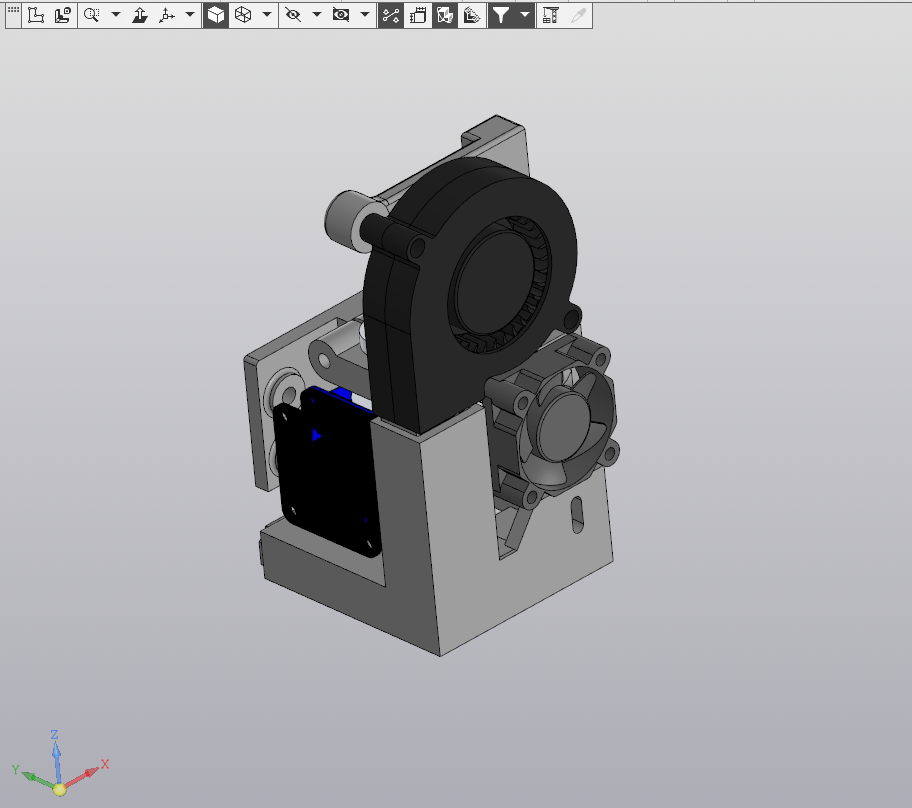Click the normal-to-plane view icon

(x=140, y=15)
